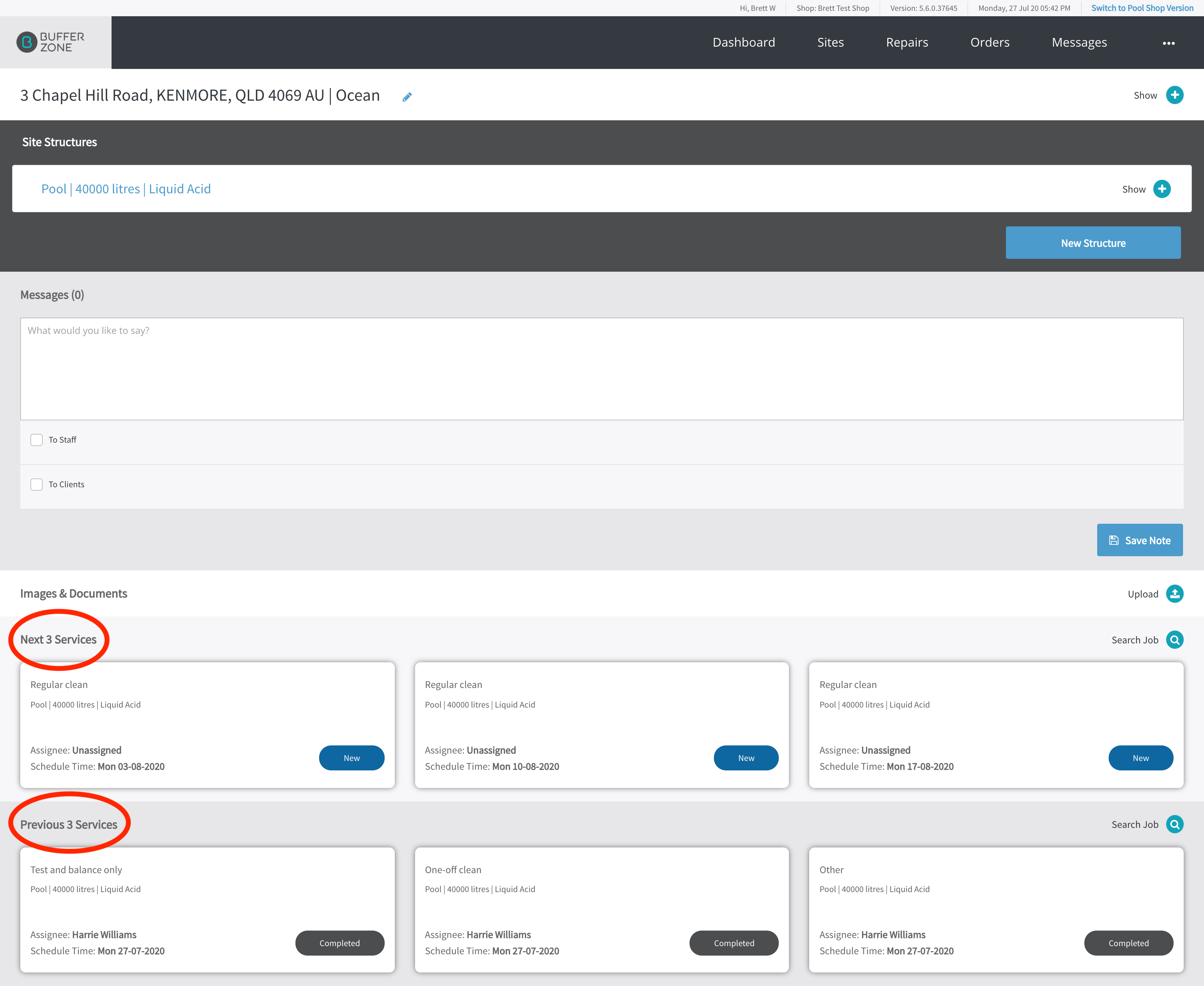Click the Upload icon for Images & Documents

tap(1175, 594)
